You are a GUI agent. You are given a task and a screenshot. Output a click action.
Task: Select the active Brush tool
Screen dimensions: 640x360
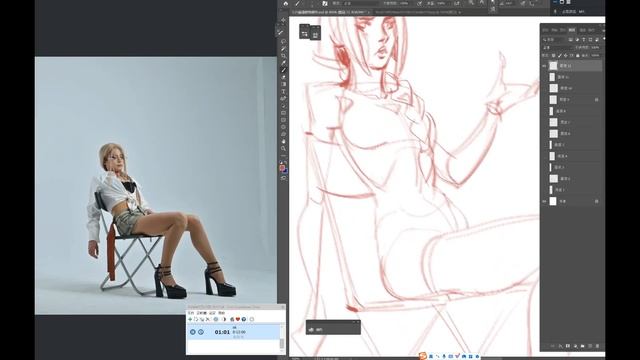[283, 70]
